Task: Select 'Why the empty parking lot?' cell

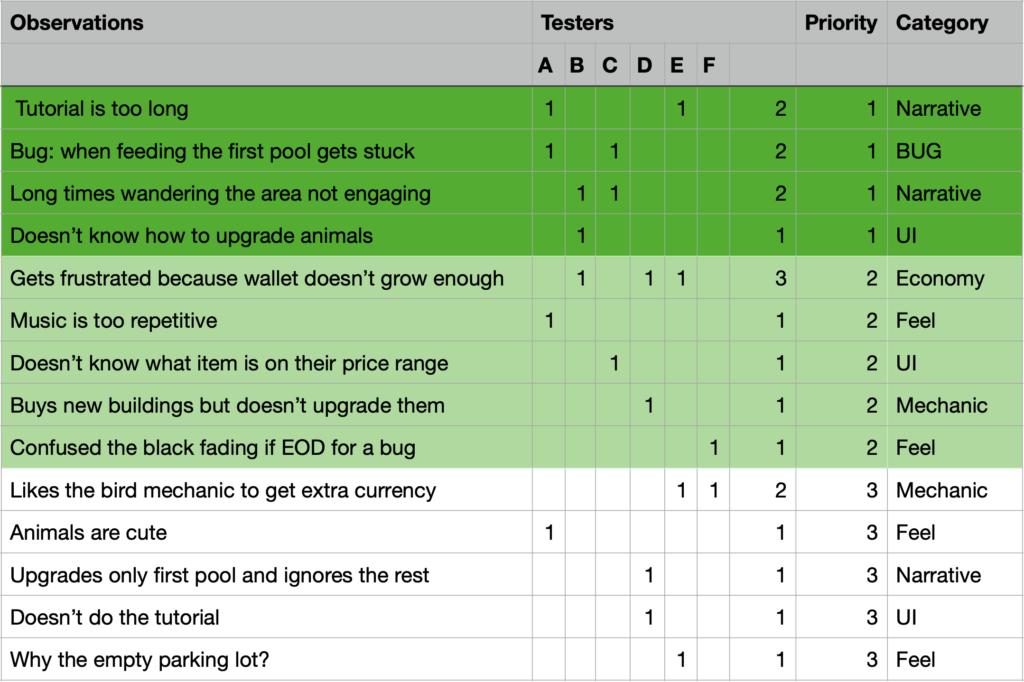Action: [266, 659]
